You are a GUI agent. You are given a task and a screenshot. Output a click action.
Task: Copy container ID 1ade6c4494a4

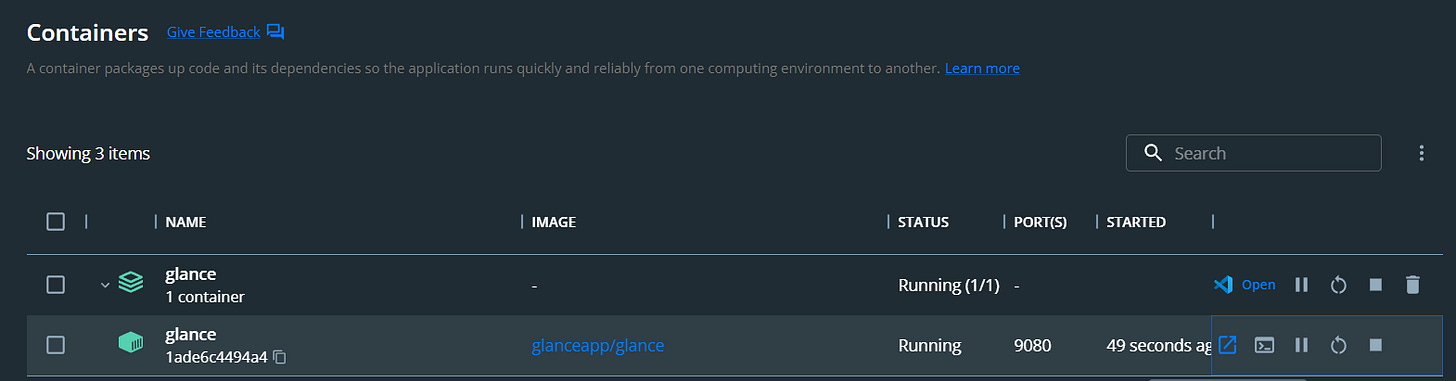point(280,357)
